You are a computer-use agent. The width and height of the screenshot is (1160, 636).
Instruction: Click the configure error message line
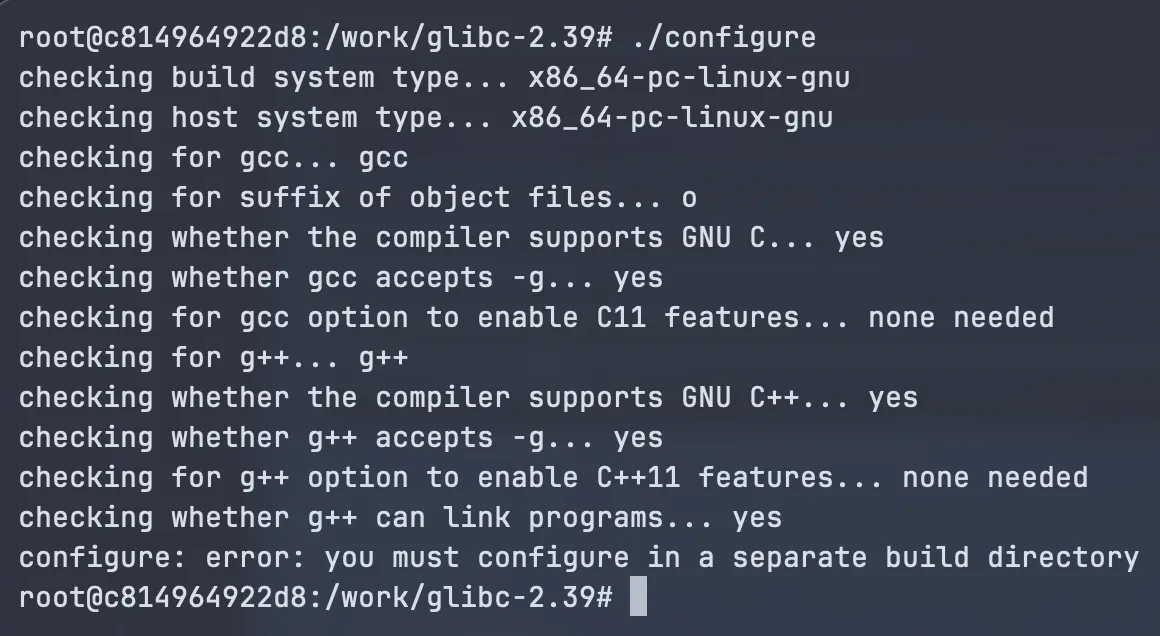579,557
